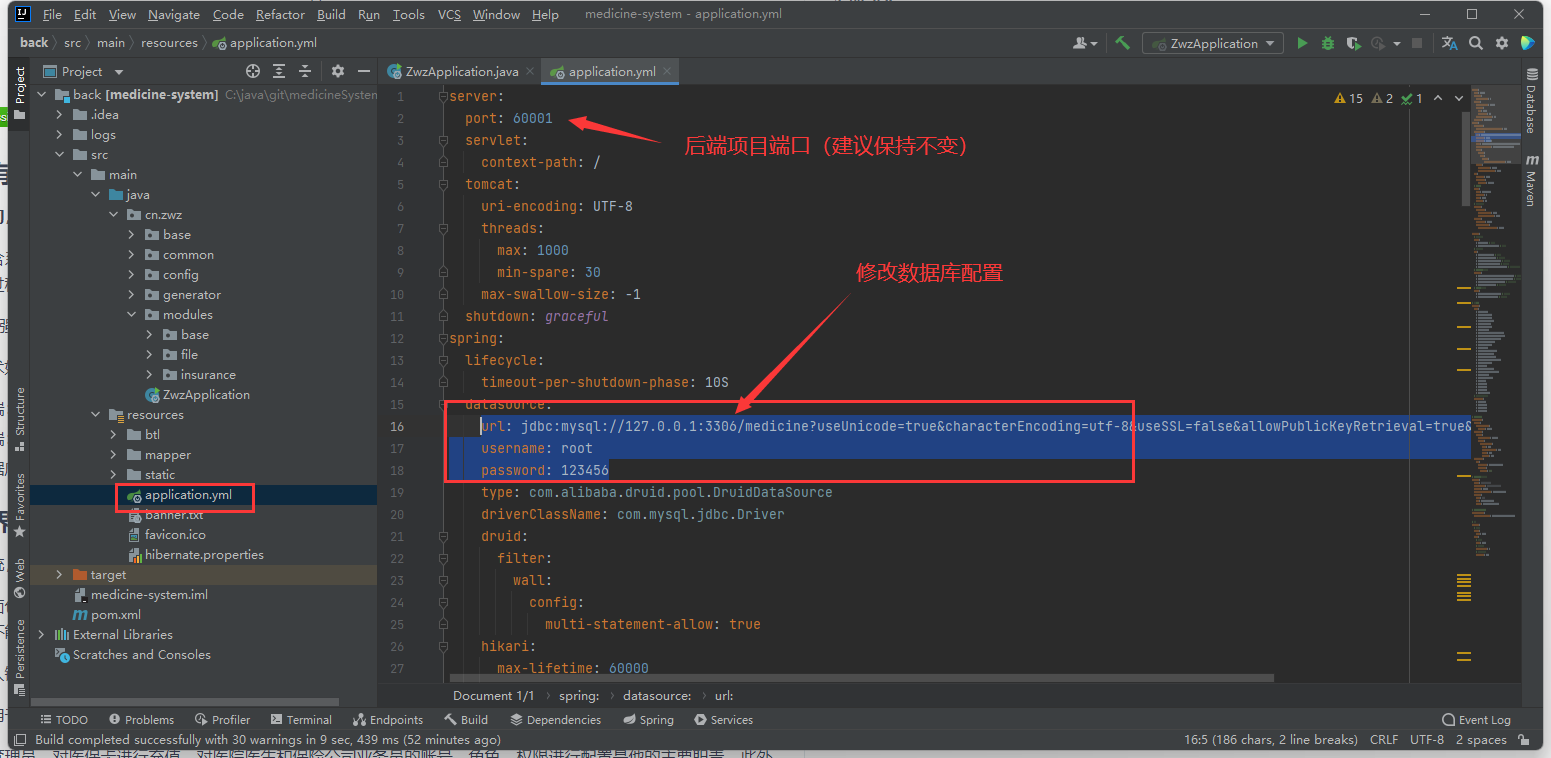
Task: Expand the target folder
Action: tap(59, 574)
